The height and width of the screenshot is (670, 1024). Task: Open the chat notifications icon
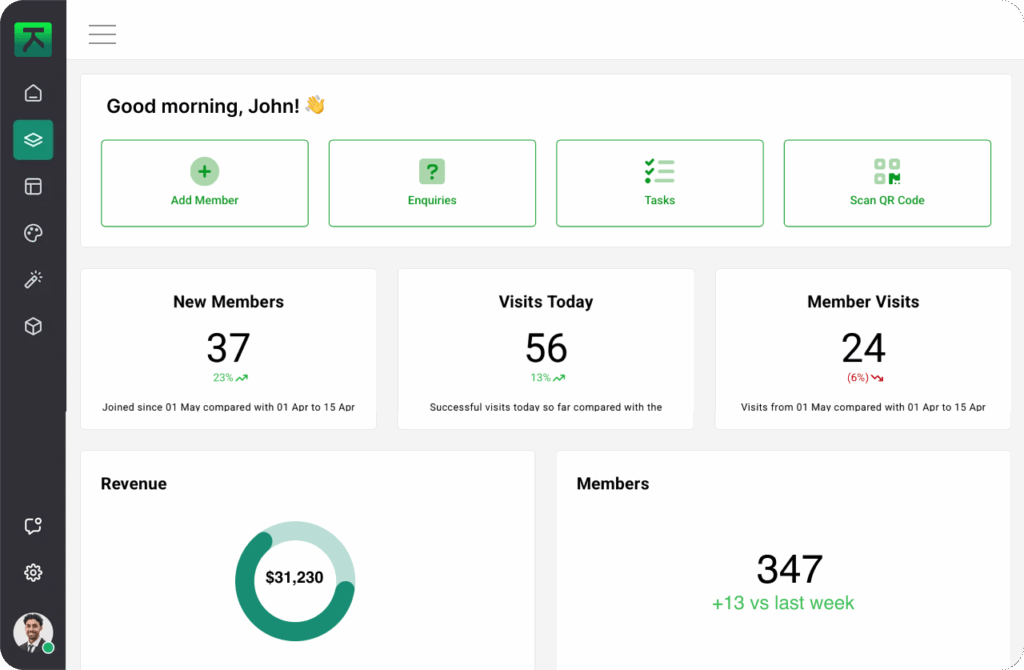click(33, 525)
